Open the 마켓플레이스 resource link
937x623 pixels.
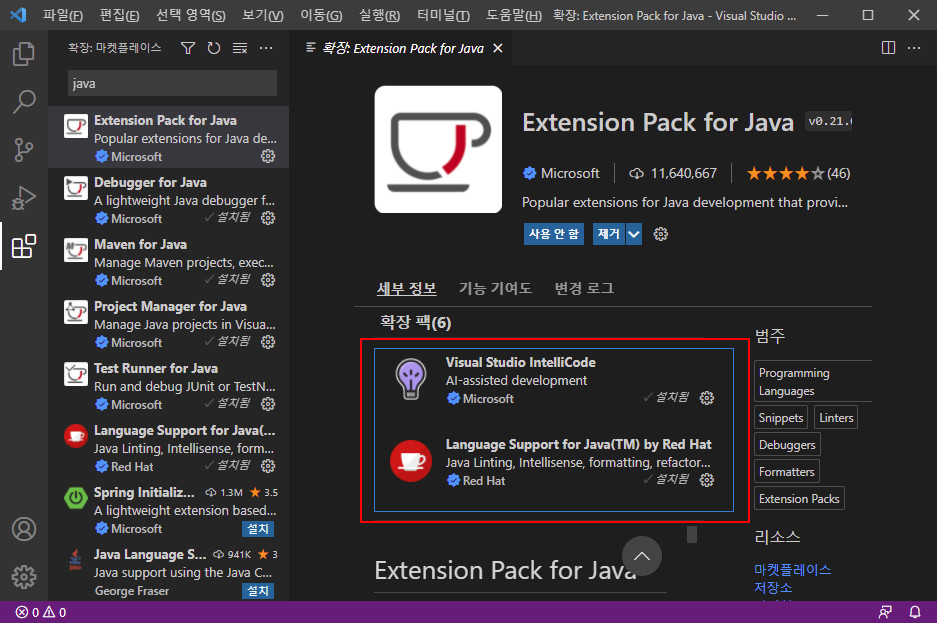coord(792,570)
